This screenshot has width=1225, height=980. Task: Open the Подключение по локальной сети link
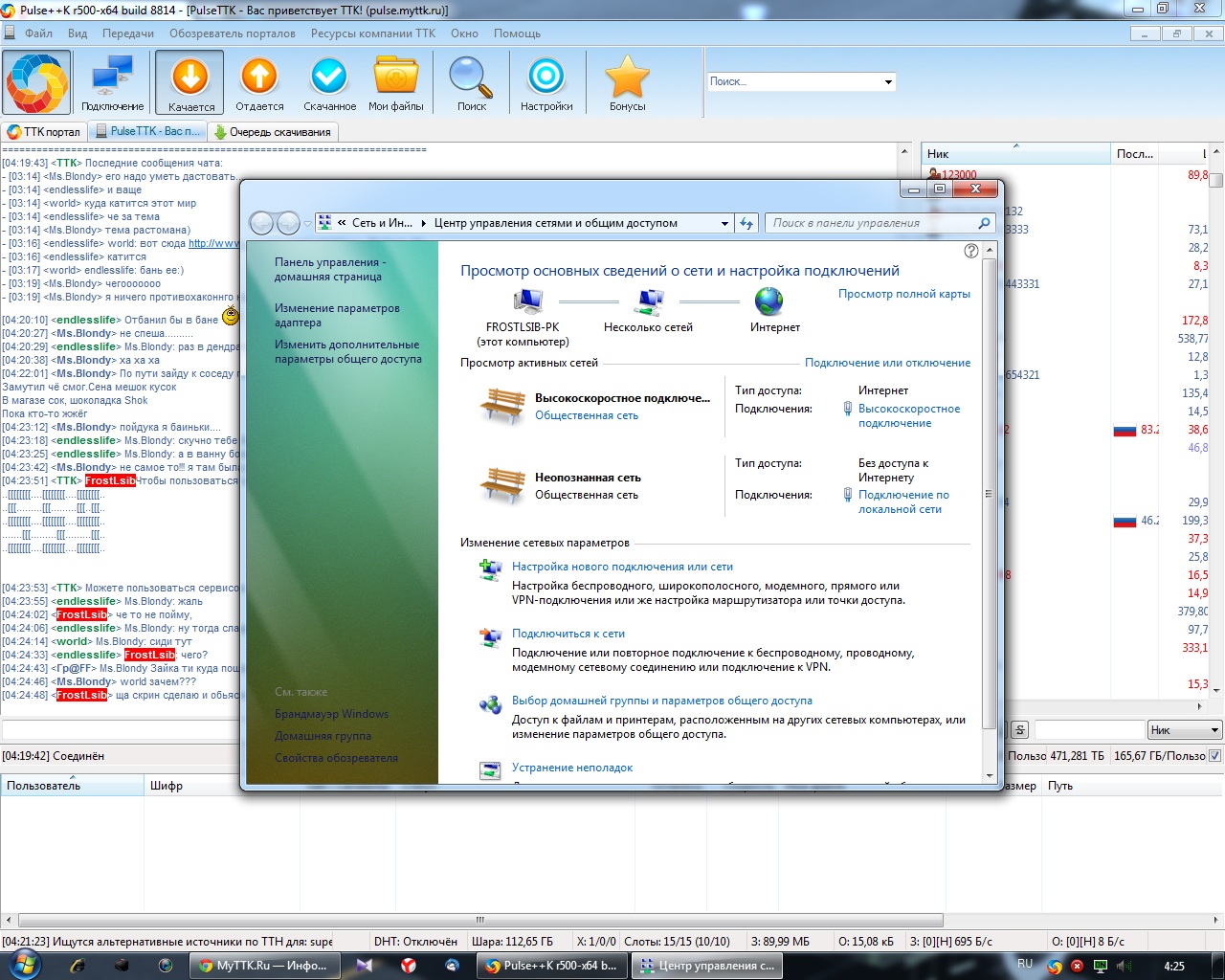(x=903, y=501)
